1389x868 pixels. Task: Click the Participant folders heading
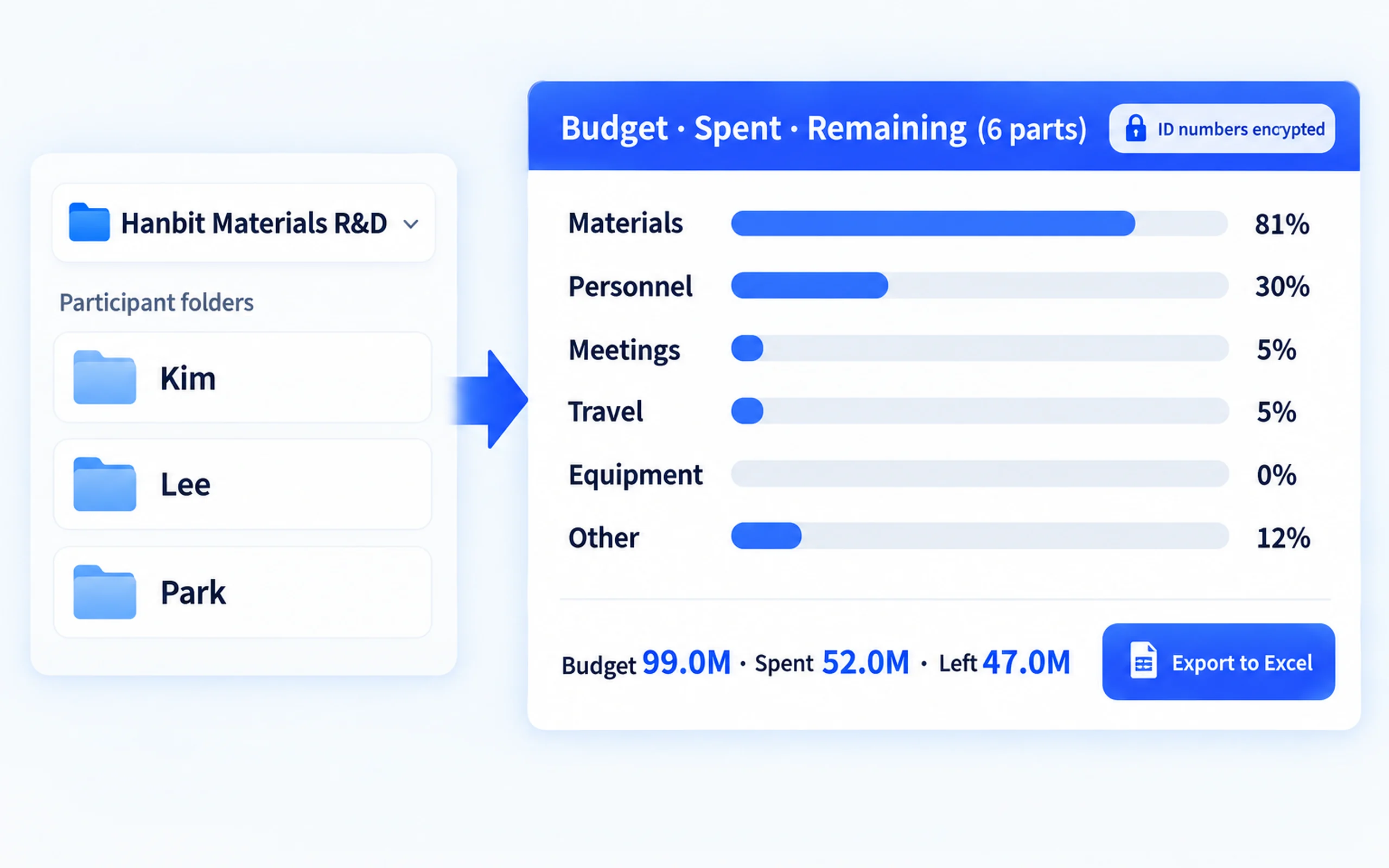156,303
